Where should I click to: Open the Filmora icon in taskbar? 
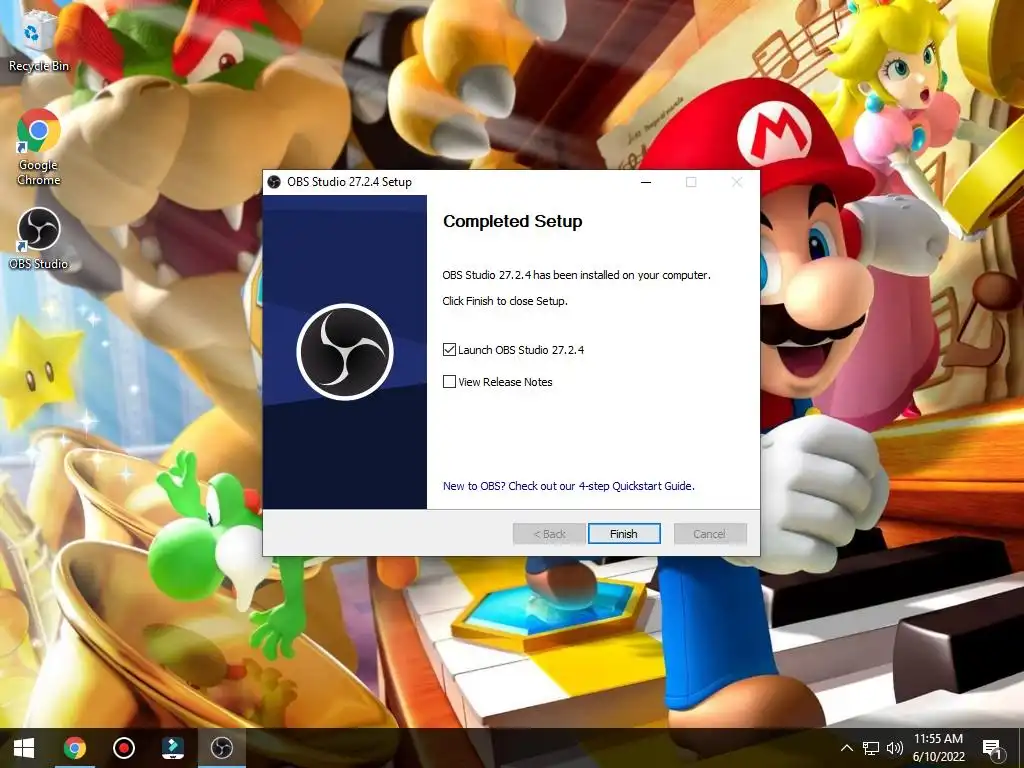point(172,748)
